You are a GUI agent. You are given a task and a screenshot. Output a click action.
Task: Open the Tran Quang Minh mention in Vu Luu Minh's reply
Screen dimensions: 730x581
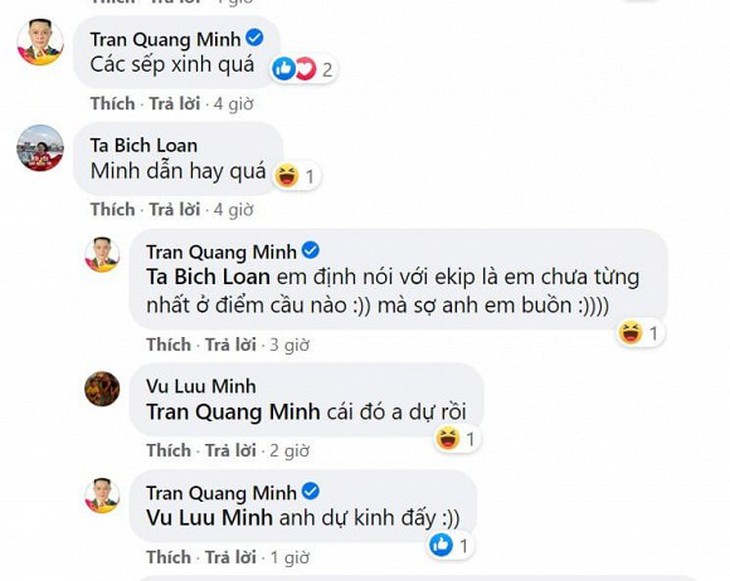pos(233,411)
